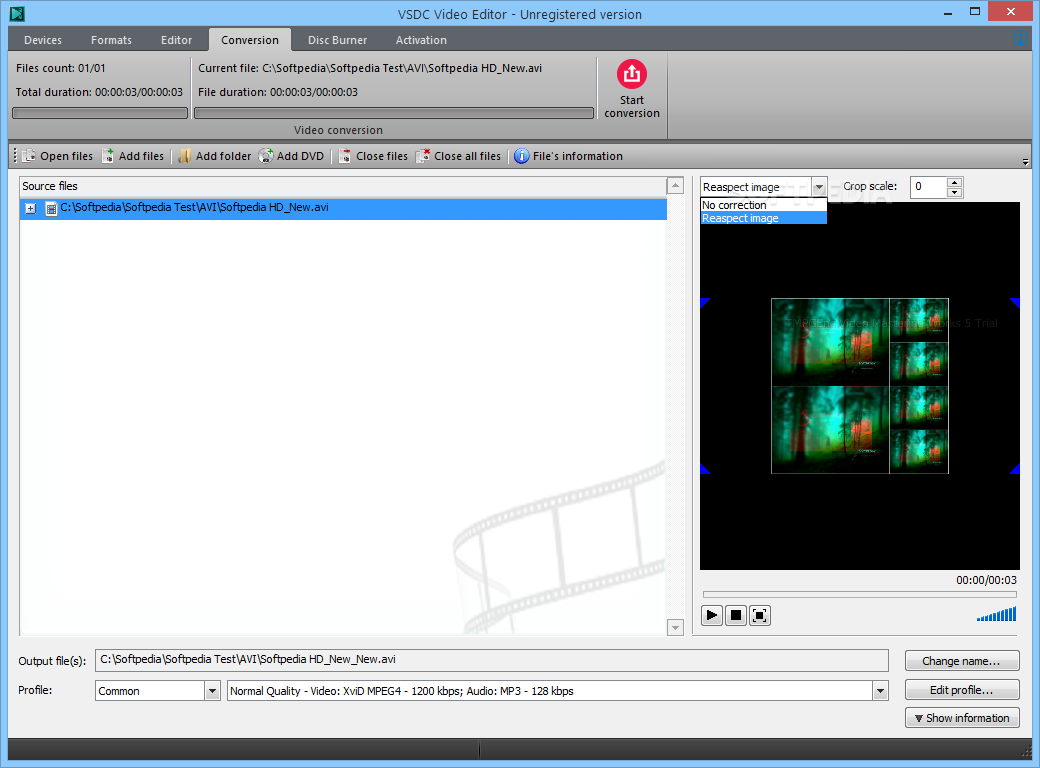Click the VSDC application logo icon
Viewport: 1040px width, 768px height.
click(x=17, y=13)
